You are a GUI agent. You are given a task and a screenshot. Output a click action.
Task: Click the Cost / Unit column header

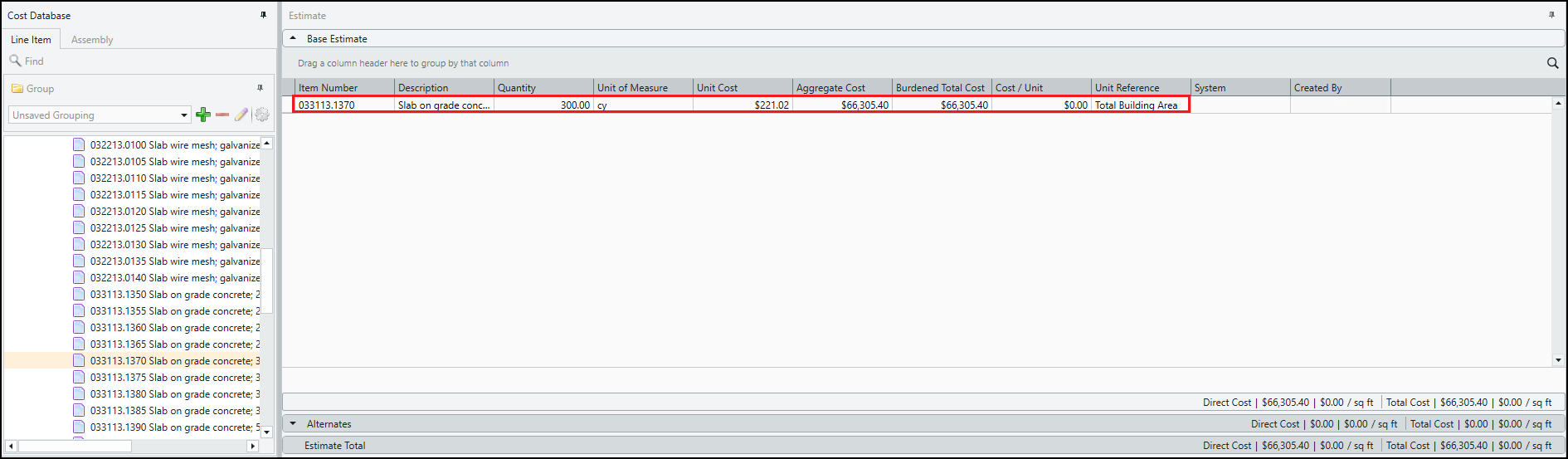pos(1041,87)
